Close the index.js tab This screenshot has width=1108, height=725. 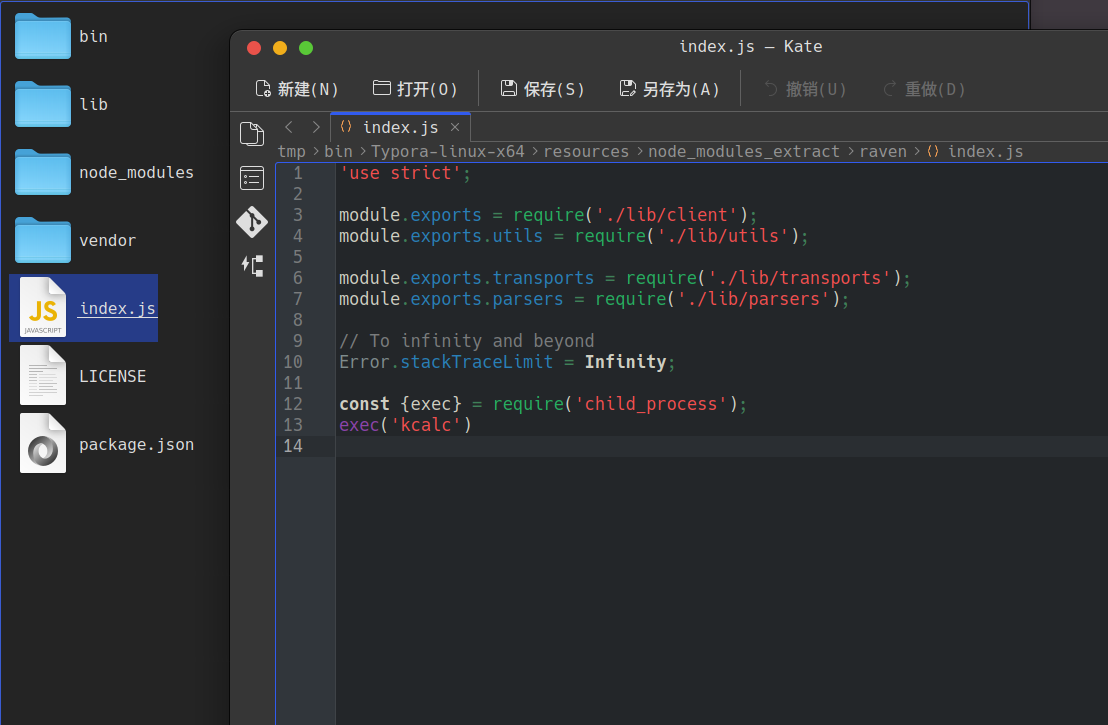point(455,127)
